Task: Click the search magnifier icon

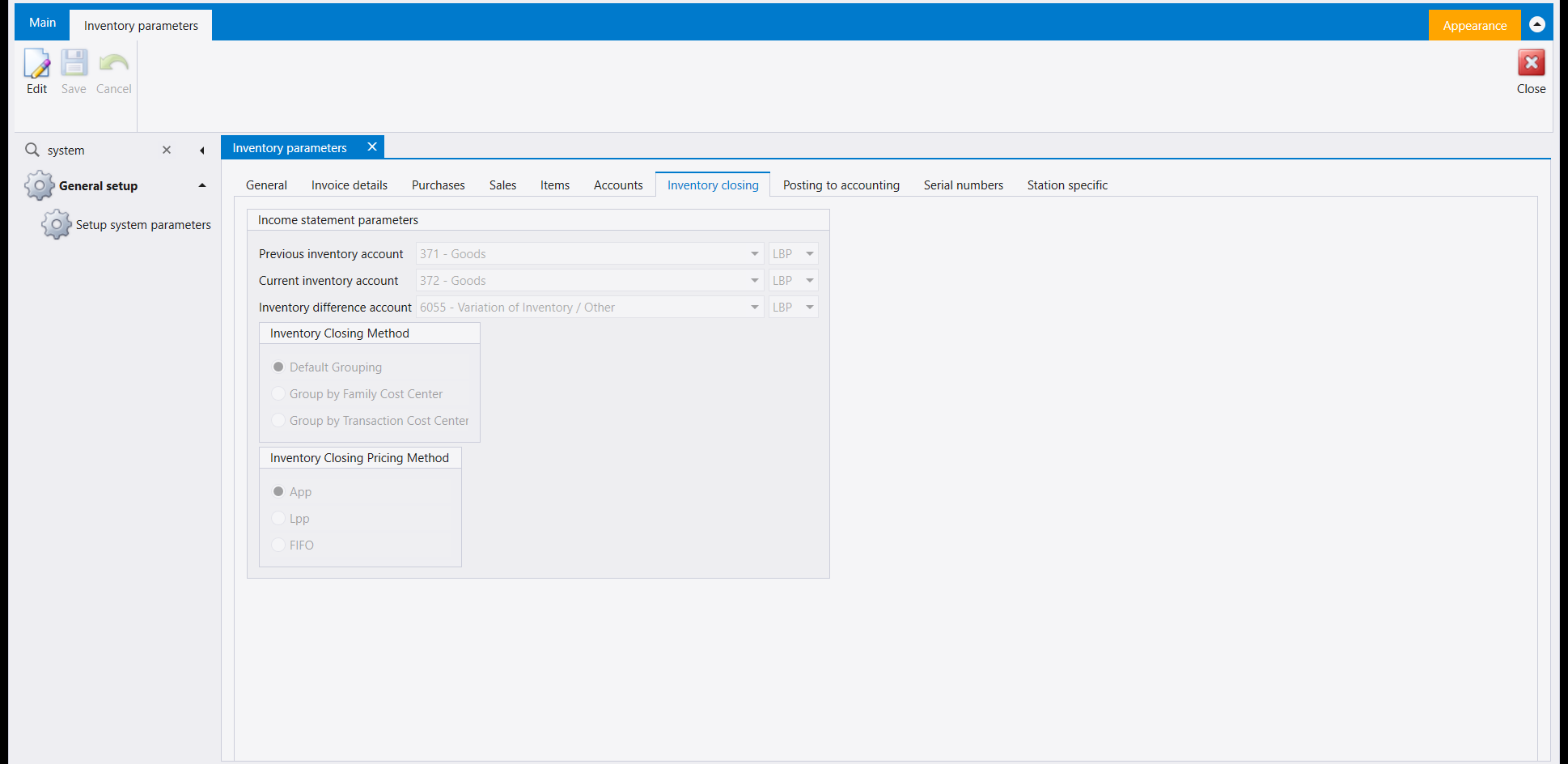Action: tap(32, 150)
